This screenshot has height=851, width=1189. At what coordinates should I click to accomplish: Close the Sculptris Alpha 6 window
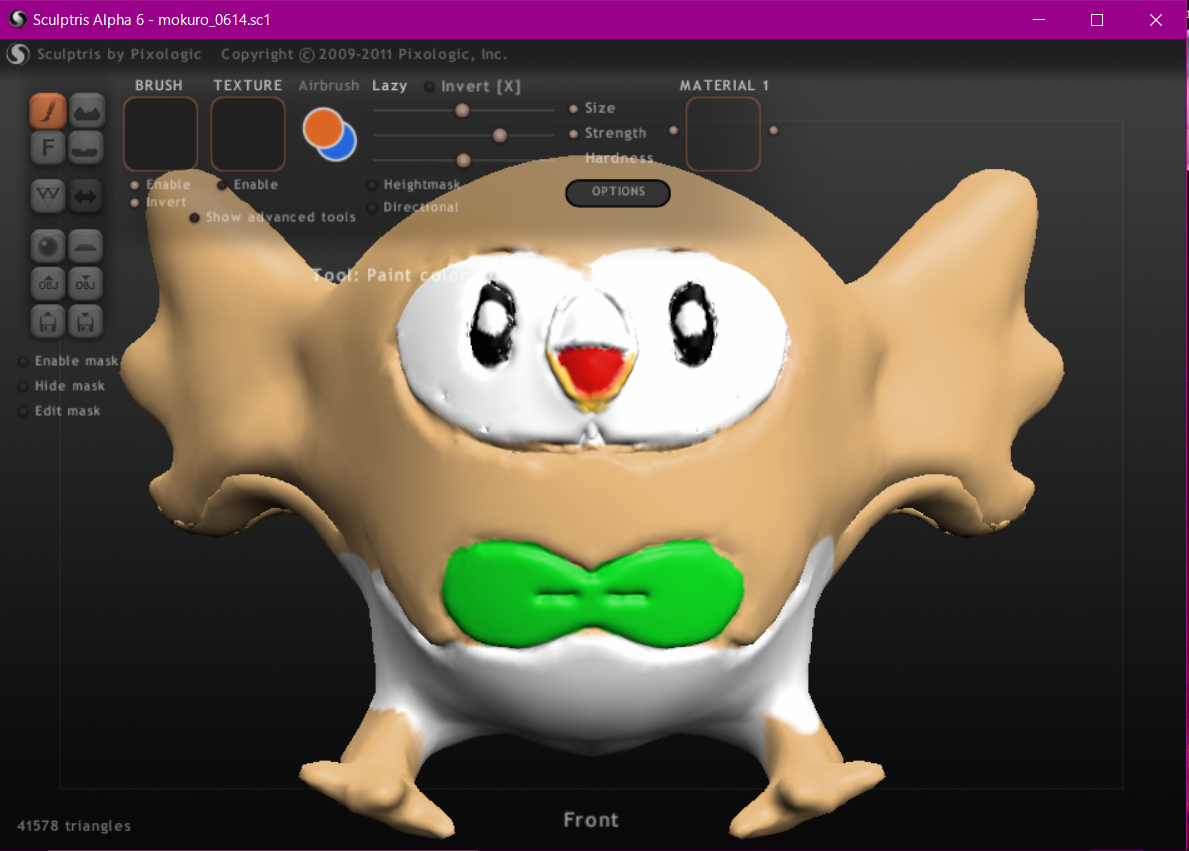pos(1156,20)
